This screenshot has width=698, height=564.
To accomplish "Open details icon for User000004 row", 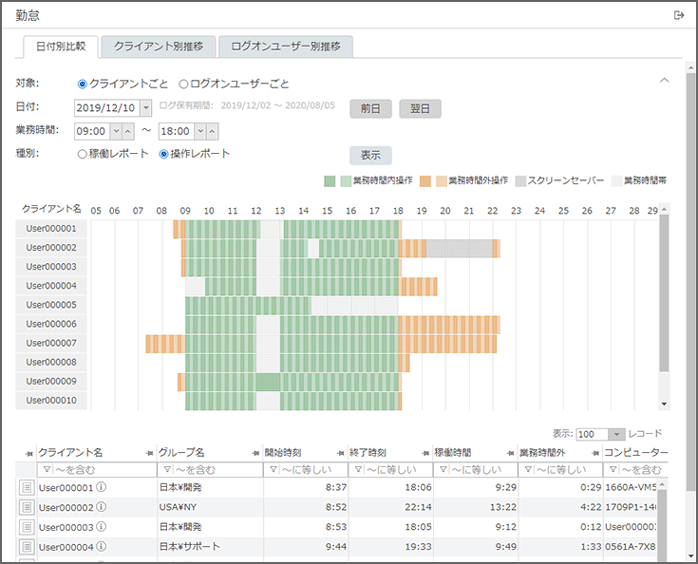I will point(27,547).
